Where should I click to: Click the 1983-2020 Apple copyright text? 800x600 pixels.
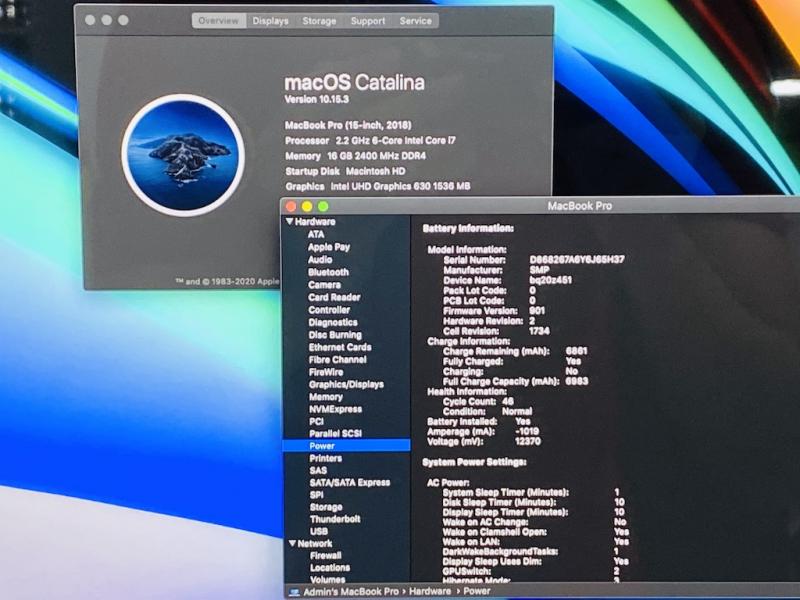pyautogui.click(x=228, y=281)
